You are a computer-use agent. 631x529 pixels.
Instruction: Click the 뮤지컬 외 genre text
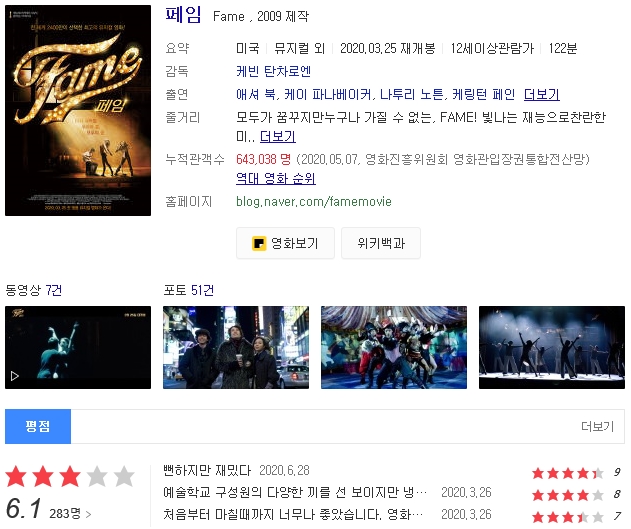click(299, 48)
